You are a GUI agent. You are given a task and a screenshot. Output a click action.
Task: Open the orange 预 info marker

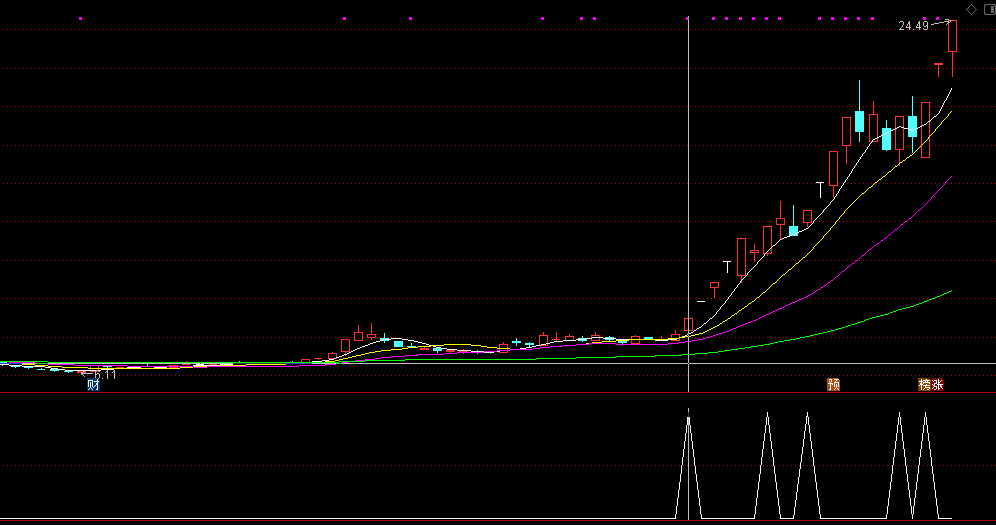(x=833, y=384)
